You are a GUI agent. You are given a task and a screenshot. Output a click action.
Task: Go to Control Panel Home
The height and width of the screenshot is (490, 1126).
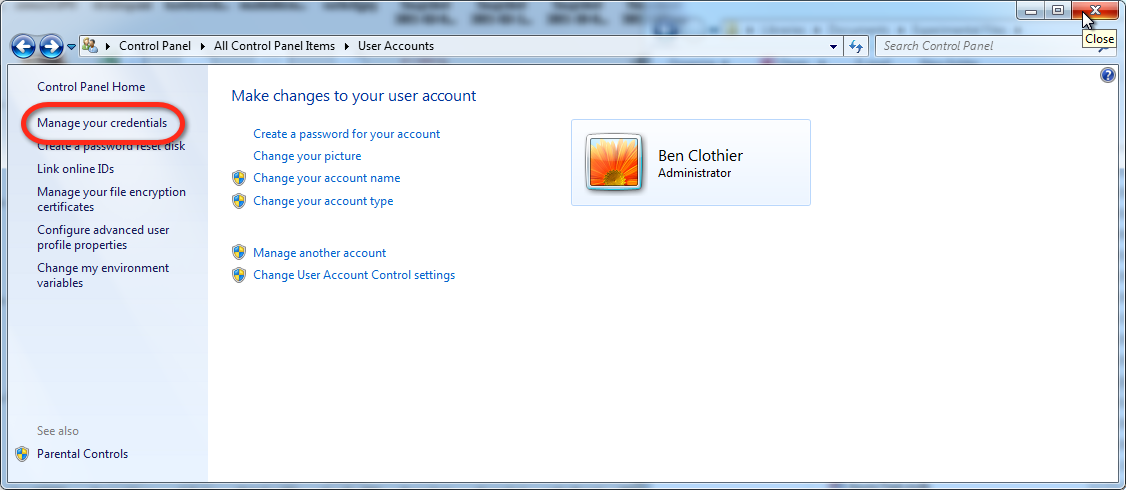tap(91, 87)
